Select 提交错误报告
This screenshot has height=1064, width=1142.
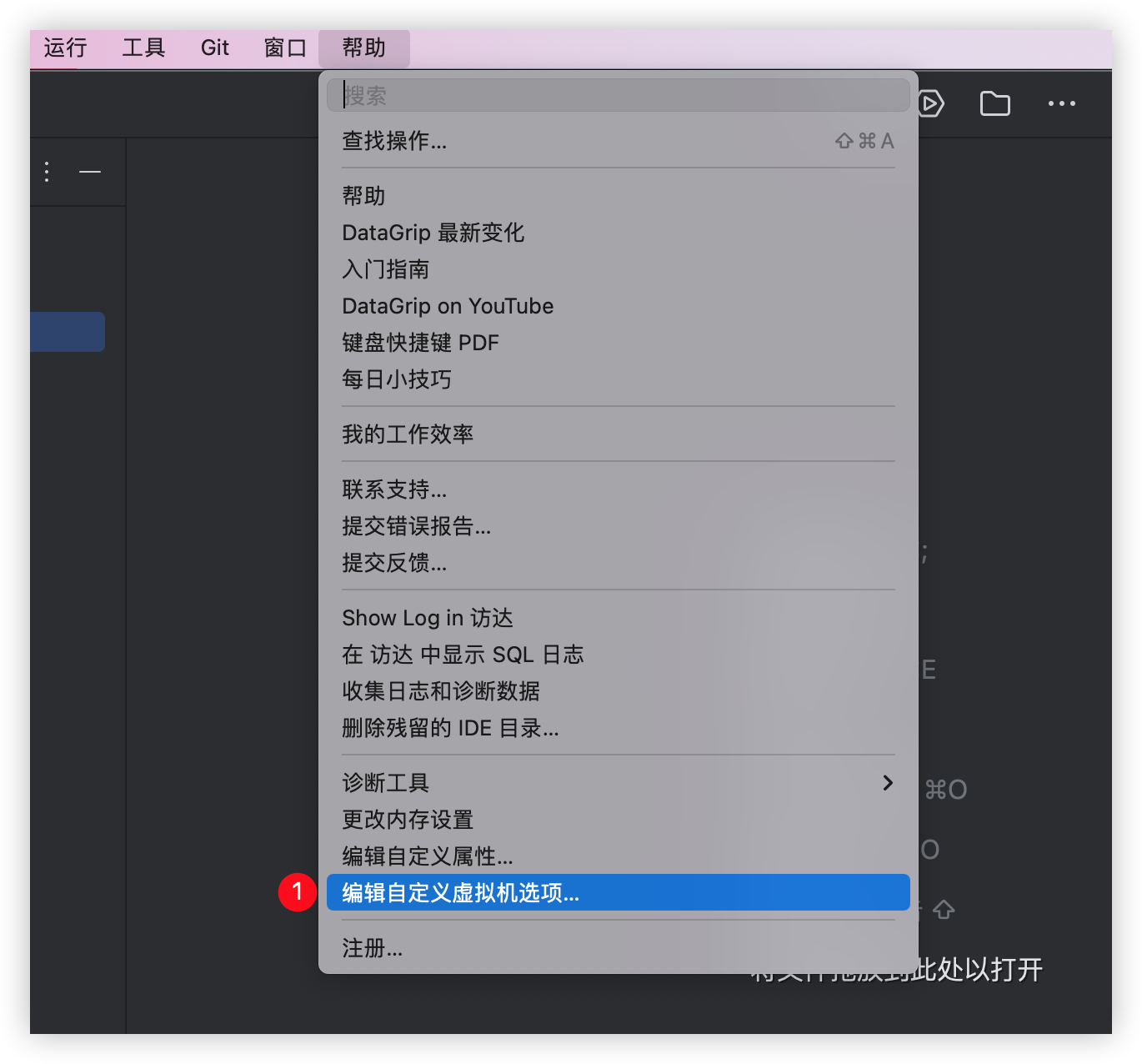point(416,527)
